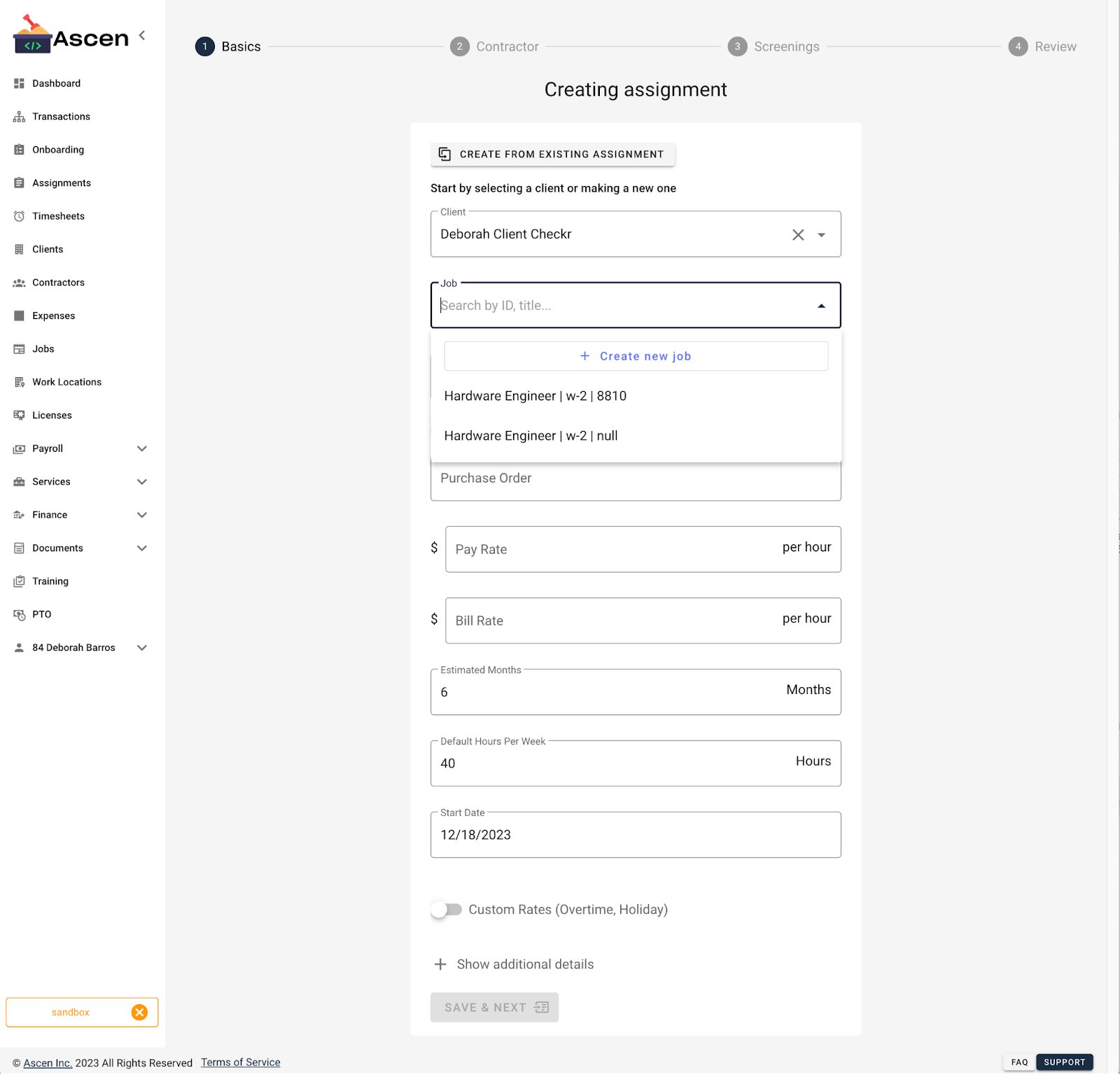Open the Client dropdown arrow
The image size is (1120, 1074).
coord(822,235)
